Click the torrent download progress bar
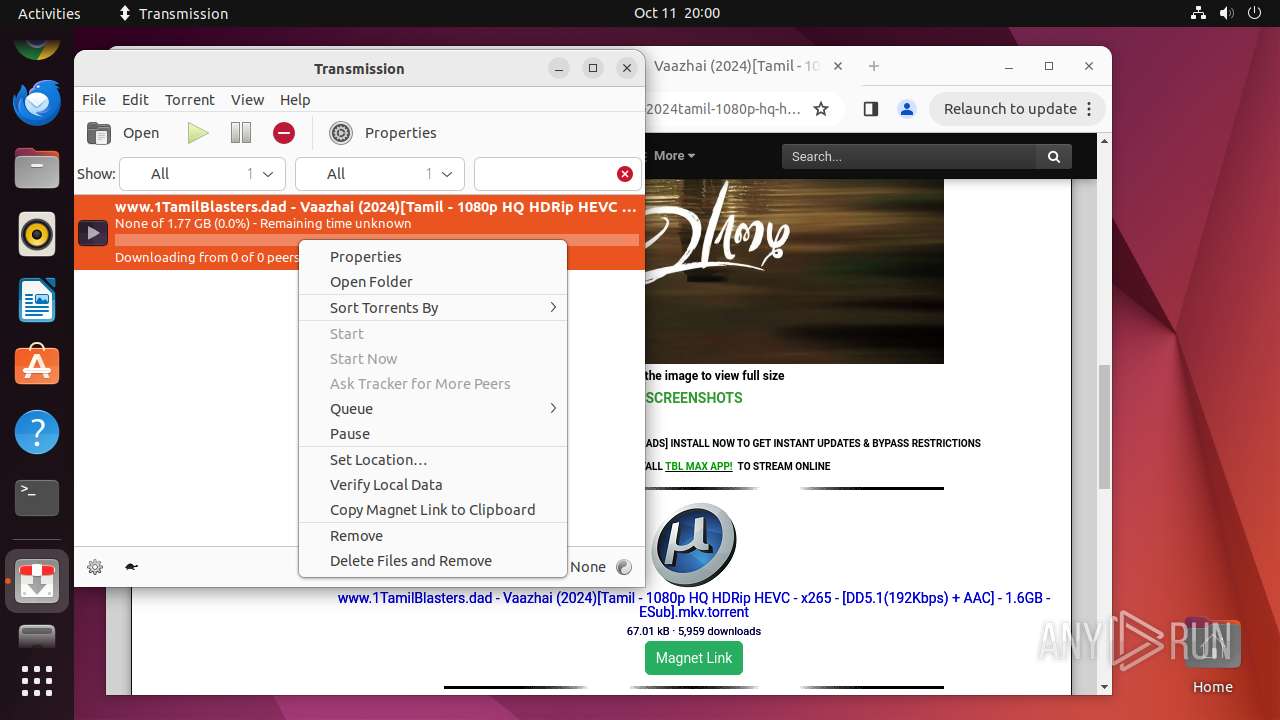 click(377, 240)
